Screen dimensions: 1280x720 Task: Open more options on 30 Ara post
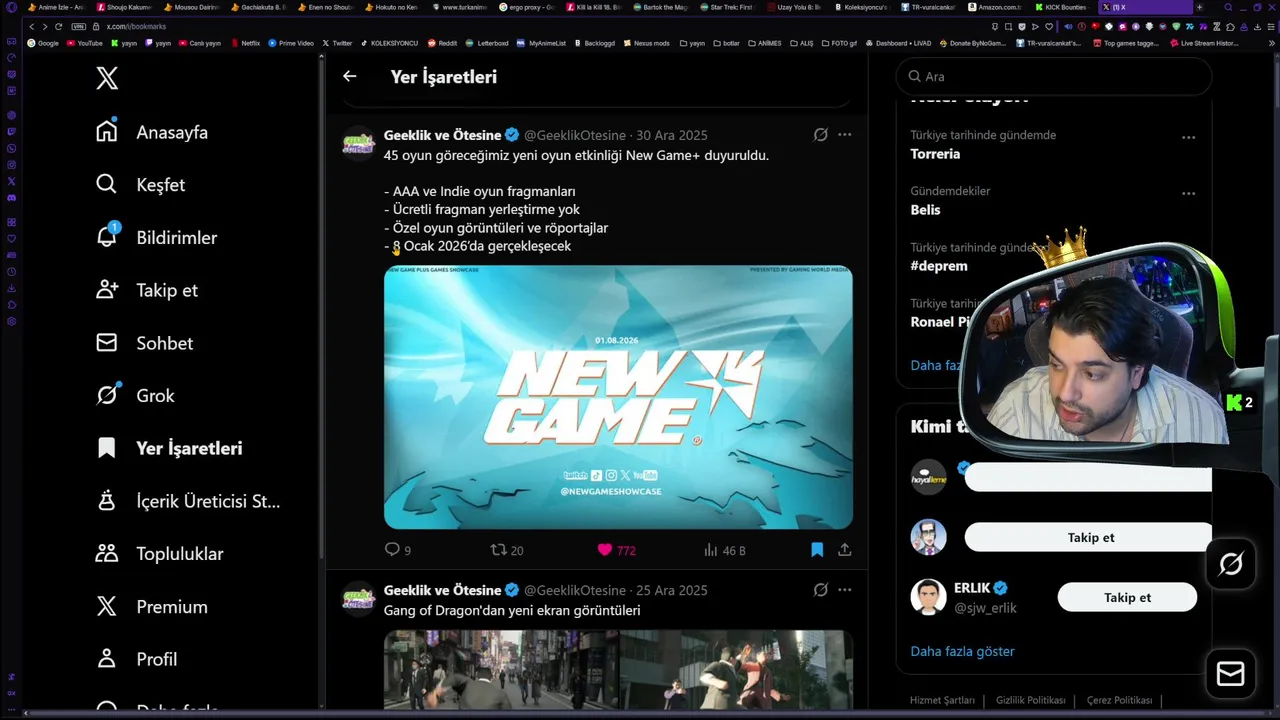pyautogui.click(x=845, y=134)
